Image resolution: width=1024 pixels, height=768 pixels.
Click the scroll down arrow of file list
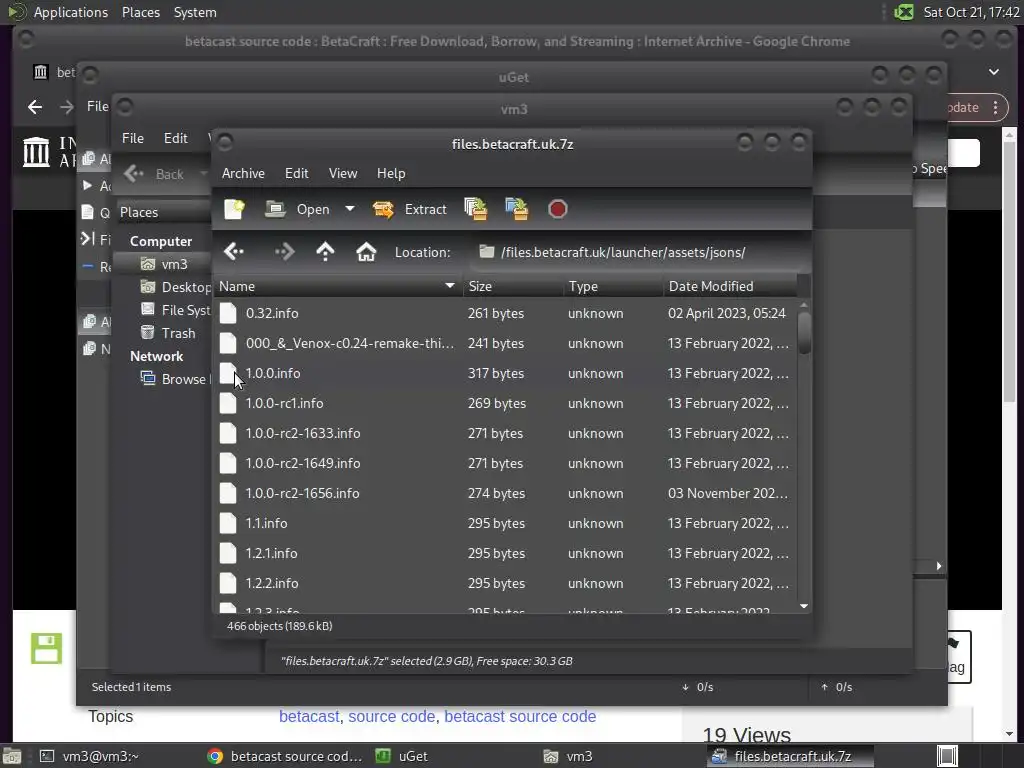(804, 606)
